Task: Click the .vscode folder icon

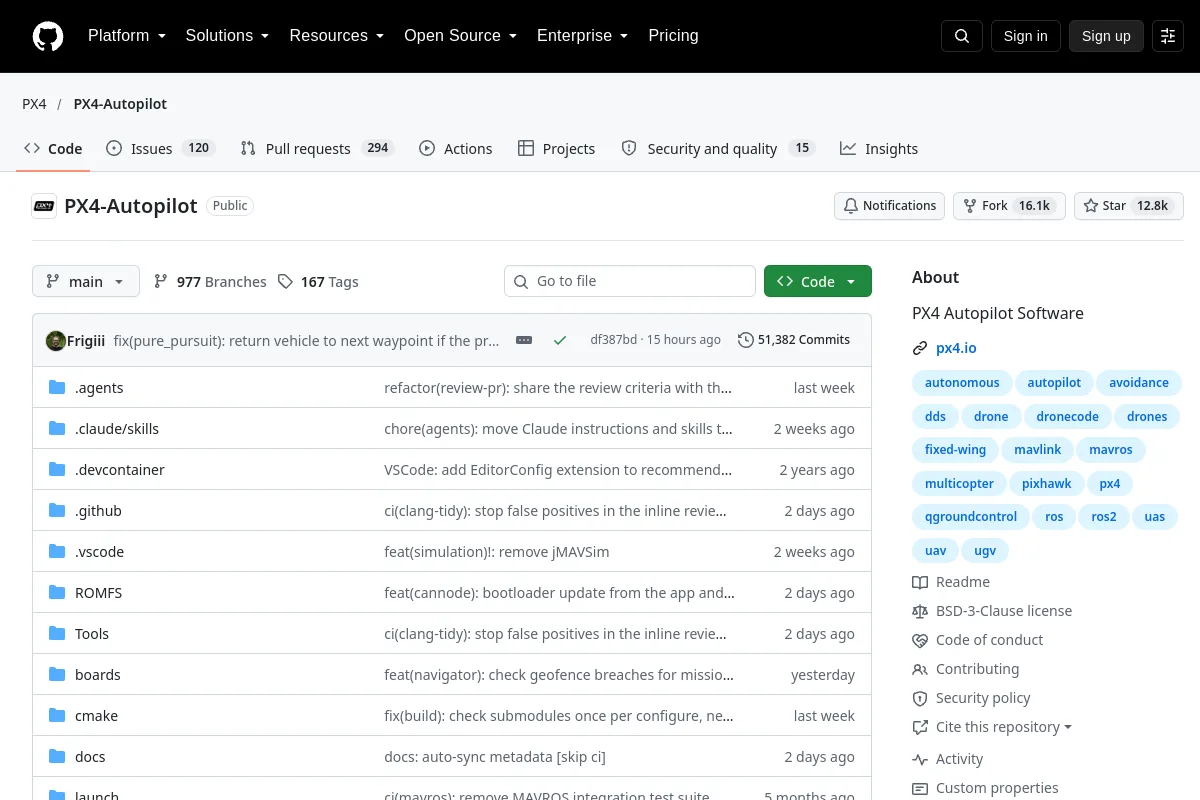Action: tap(57, 552)
